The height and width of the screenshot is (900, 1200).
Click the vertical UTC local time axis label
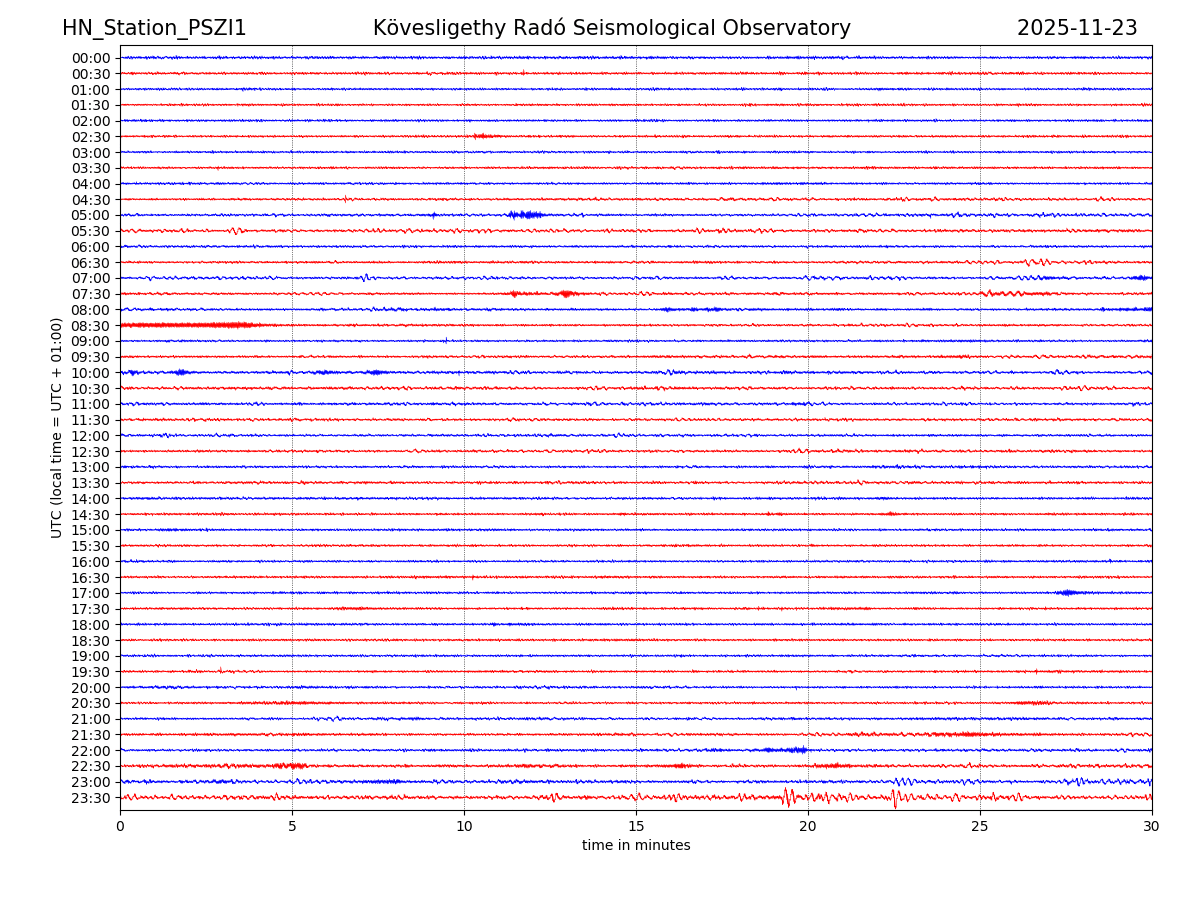[57, 427]
